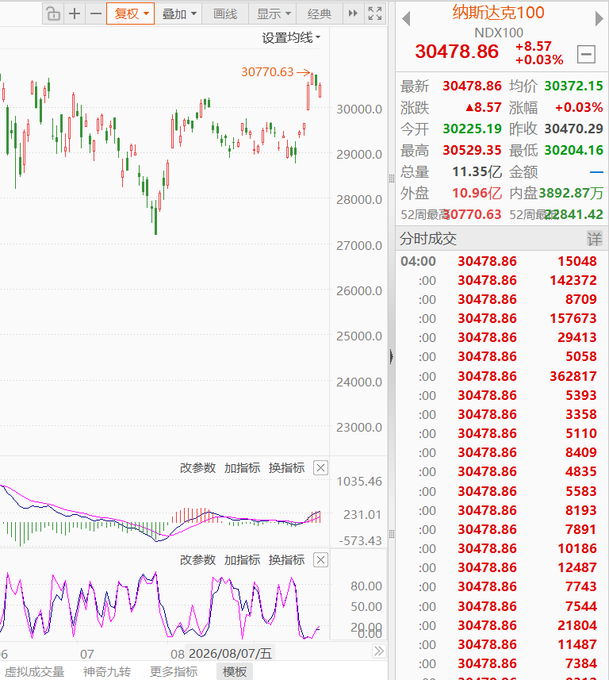Collapse quote panel with minus box icon
This screenshot has height=680, width=609.
click(x=586, y=55)
